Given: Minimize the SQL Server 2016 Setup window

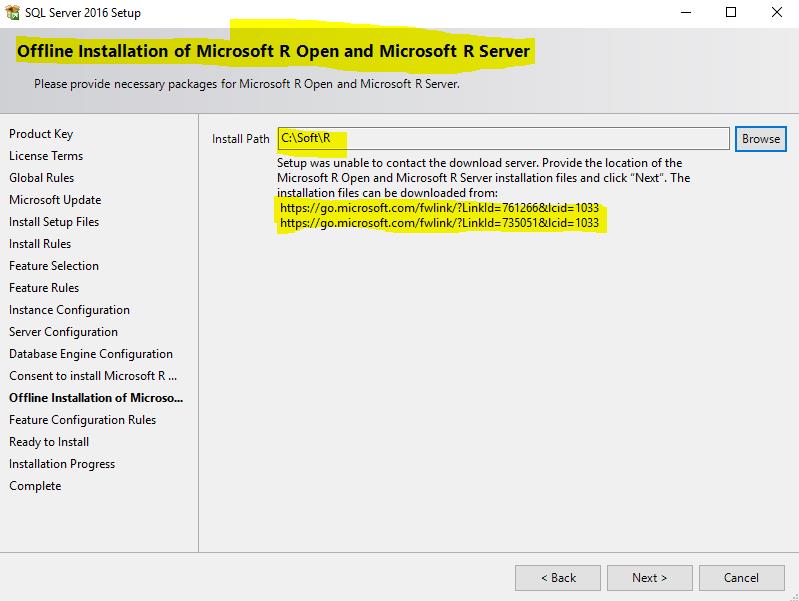Looking at the screenshot, I should pos(686,12).
